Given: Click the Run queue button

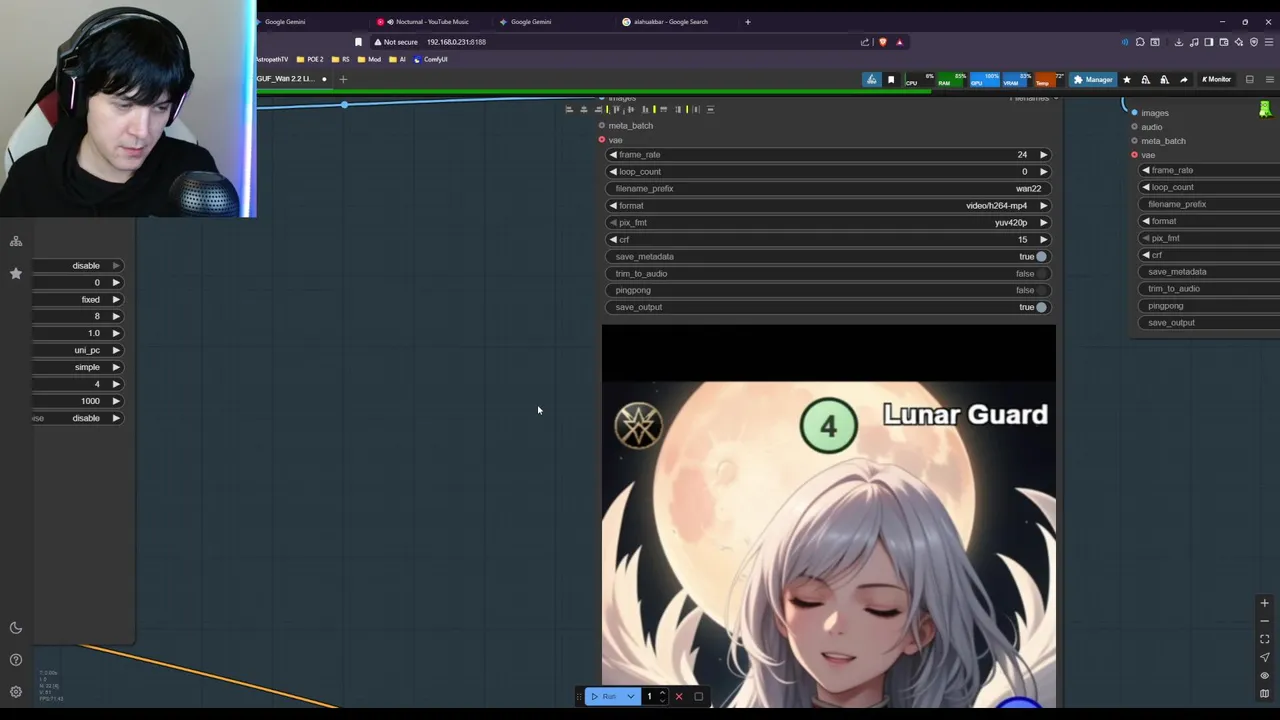Looking at the screenshot, I should 603,697.
